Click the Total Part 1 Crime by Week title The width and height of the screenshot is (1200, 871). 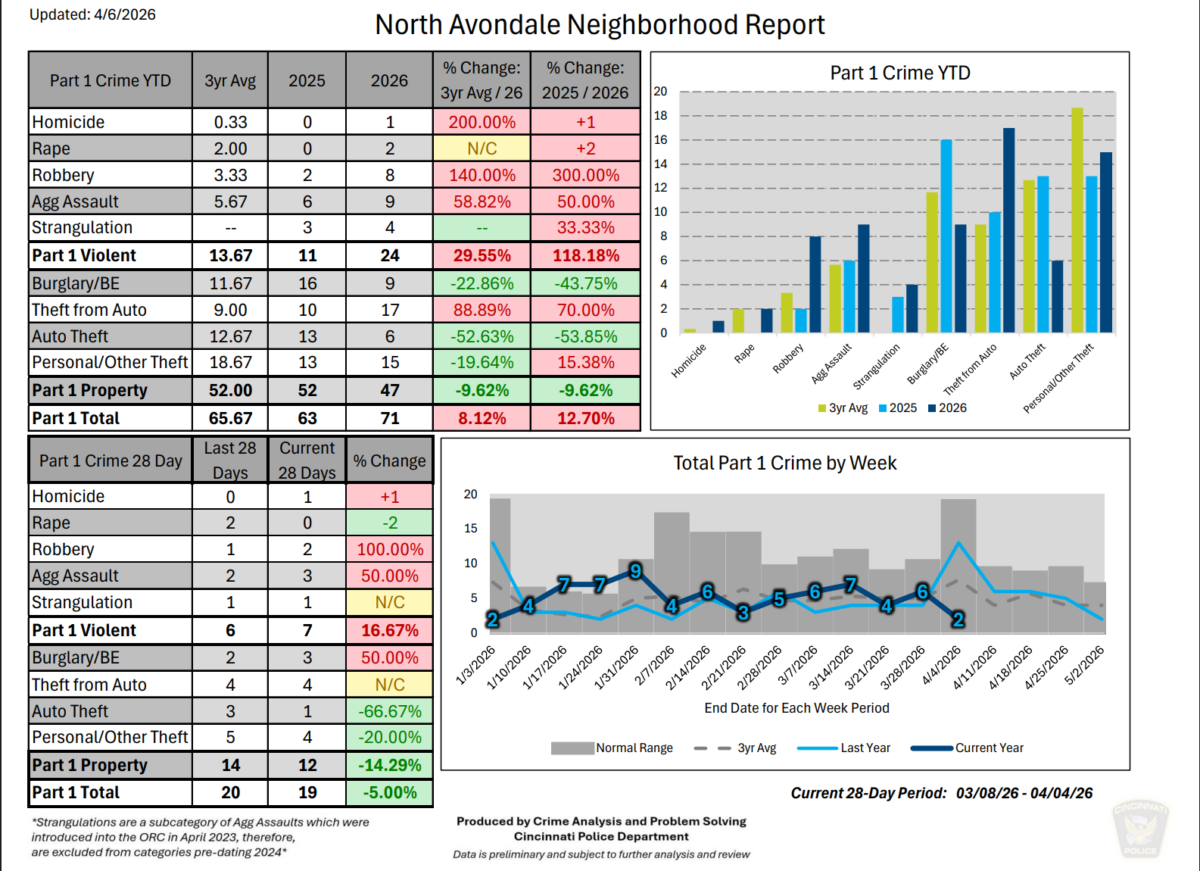point(784,463)
